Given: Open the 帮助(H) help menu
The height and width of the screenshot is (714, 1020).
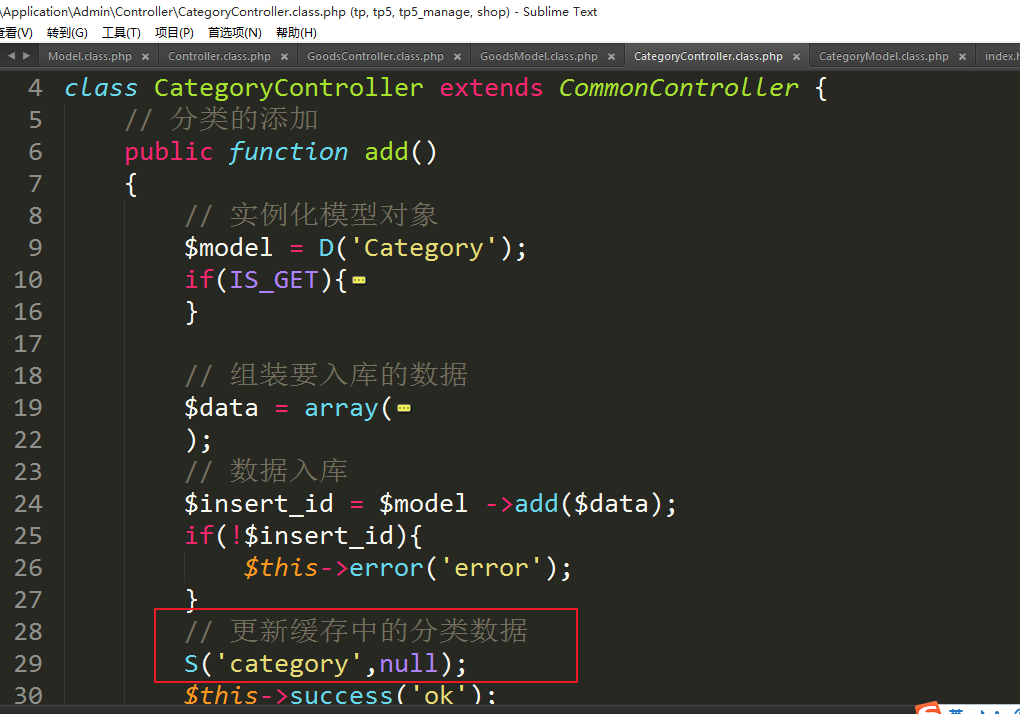Looking at the screenshot, I should tap(296, 33).
